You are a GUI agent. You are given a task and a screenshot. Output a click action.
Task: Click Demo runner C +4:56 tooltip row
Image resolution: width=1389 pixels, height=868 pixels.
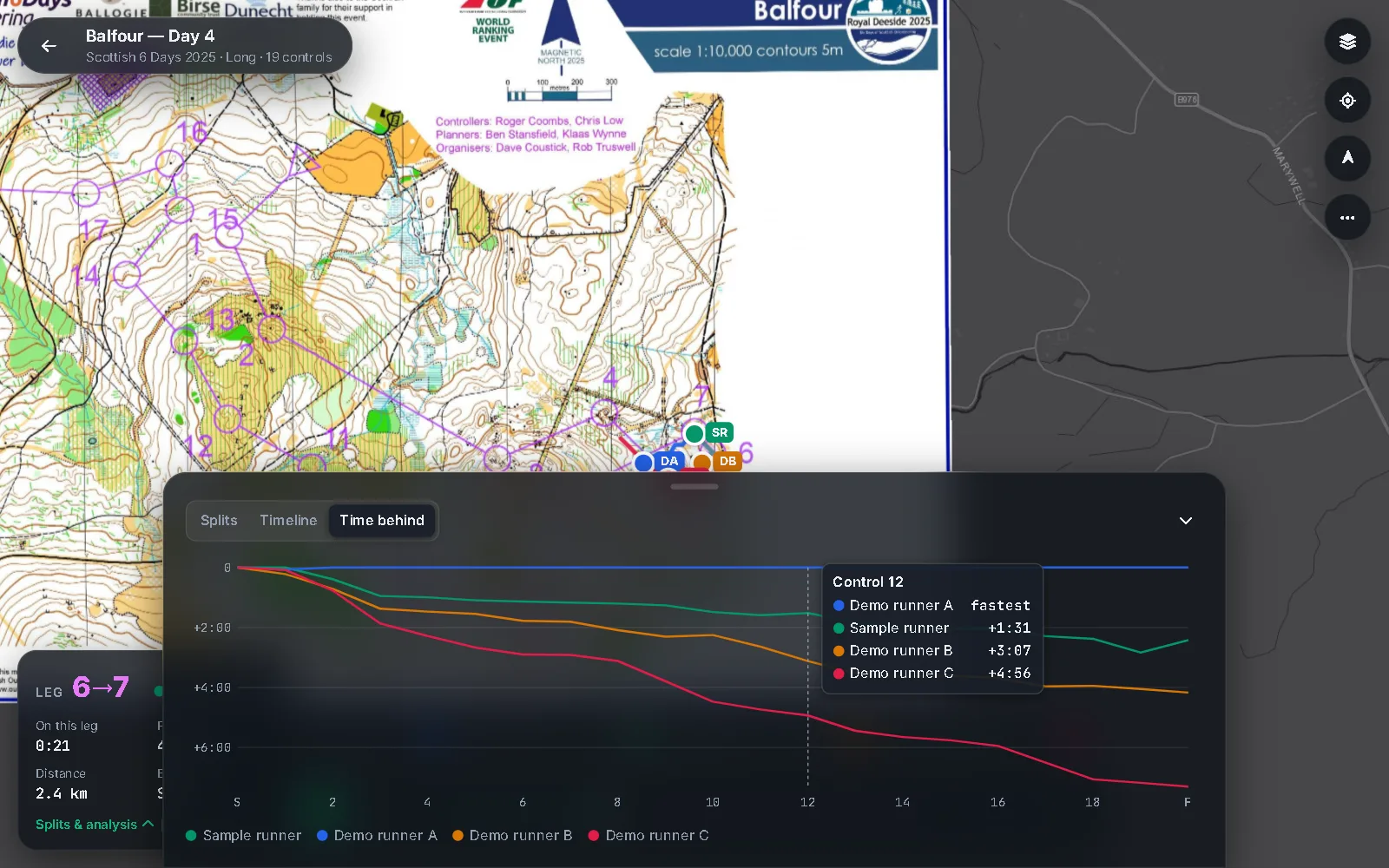931,674
